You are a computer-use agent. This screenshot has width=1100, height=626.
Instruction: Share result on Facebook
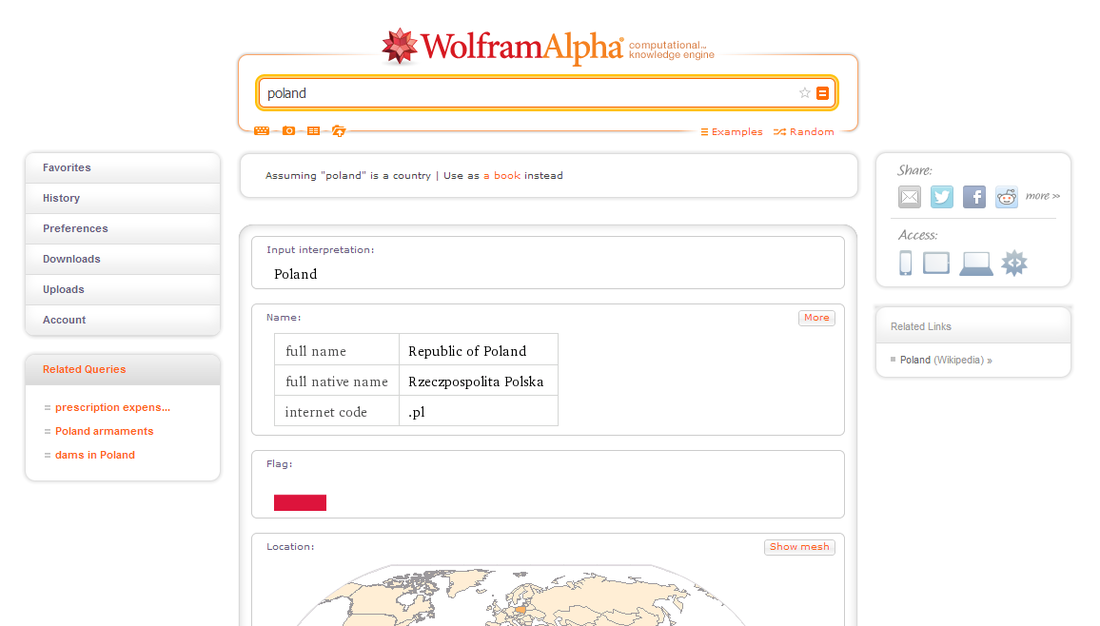pos(974,197)
